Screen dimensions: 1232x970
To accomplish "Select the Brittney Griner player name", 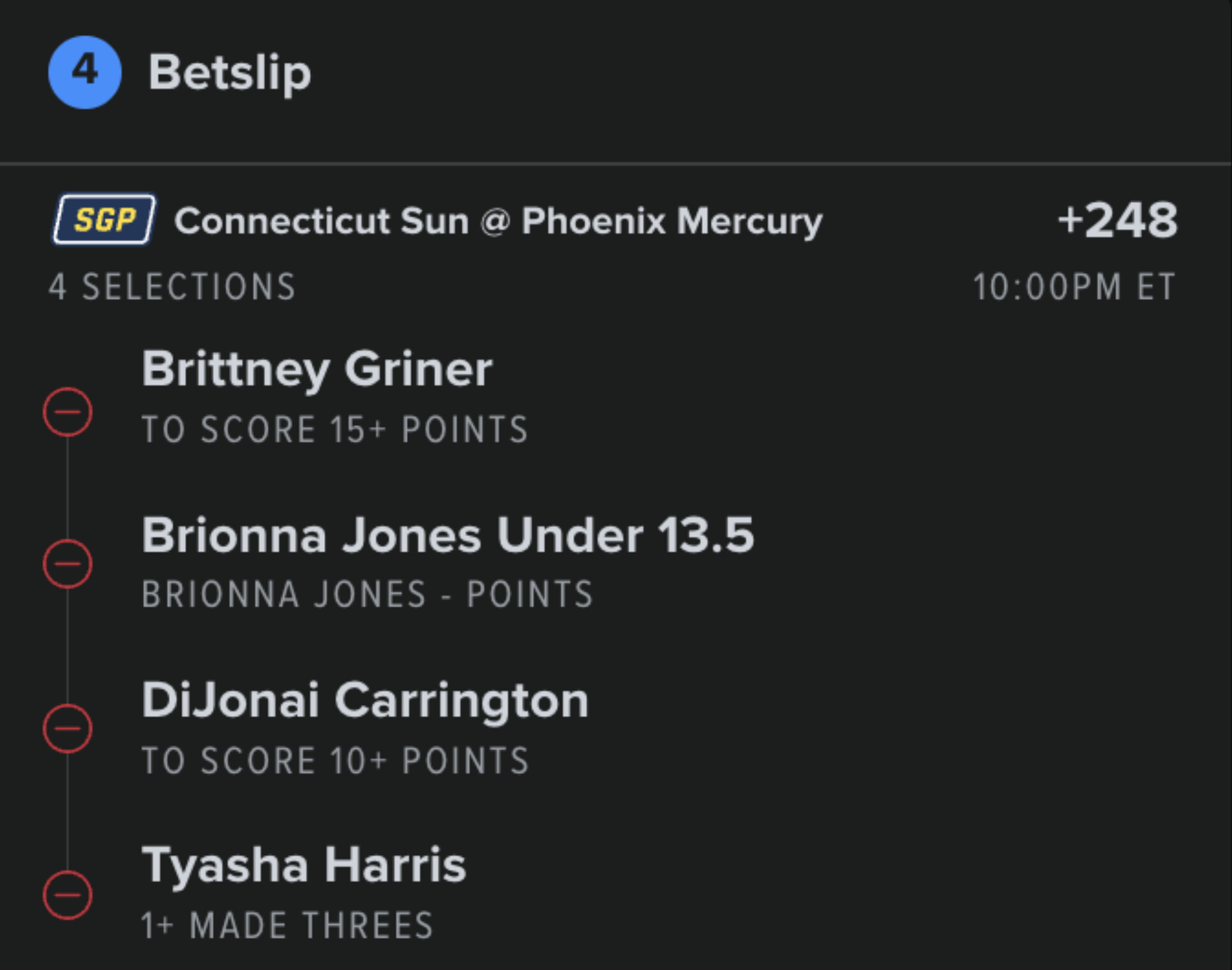I will (317, 369).
